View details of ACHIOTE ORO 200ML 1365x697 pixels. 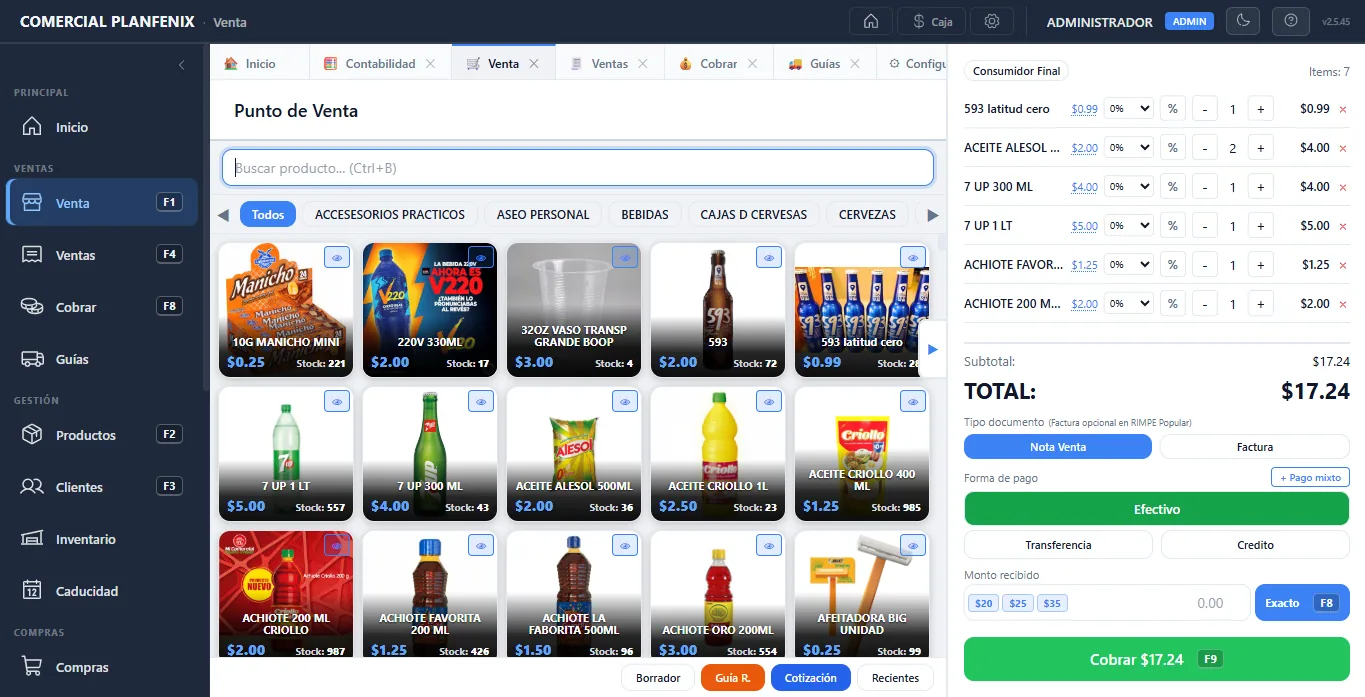(x=769, y=546)
